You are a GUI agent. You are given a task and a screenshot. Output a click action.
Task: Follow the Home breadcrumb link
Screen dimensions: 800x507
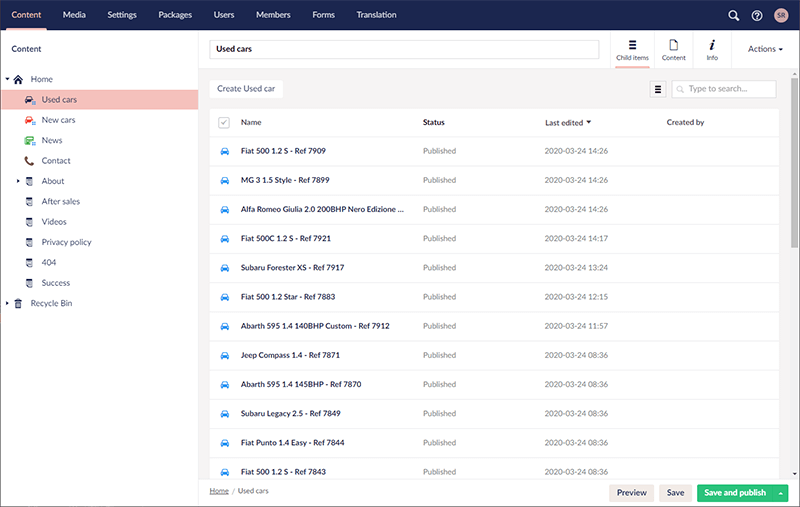click(219, 491)
